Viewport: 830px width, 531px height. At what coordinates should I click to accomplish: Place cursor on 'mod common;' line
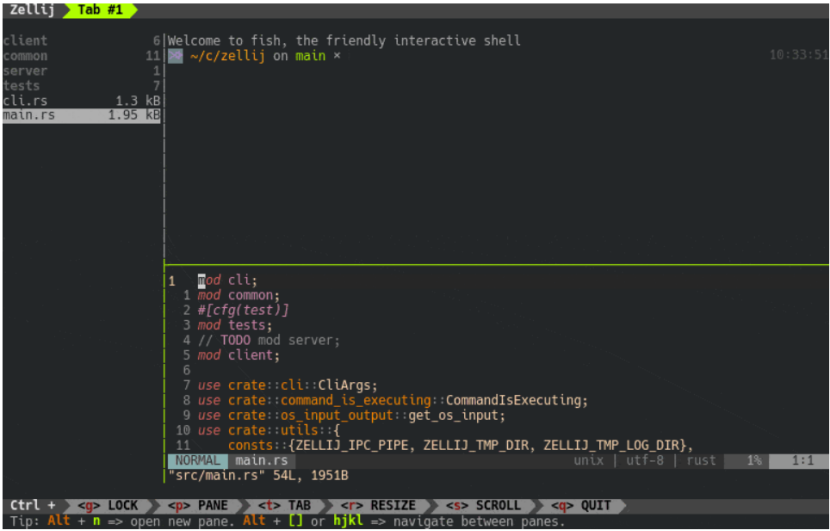pos(239,295)
